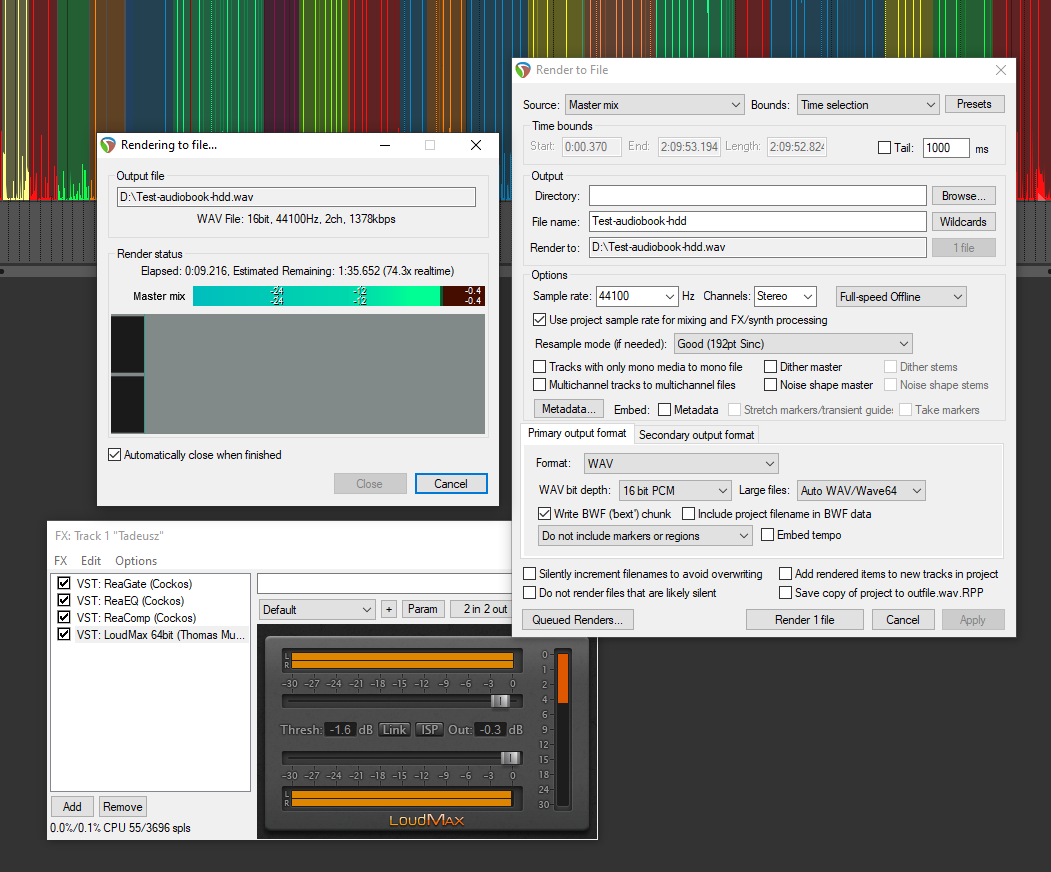Toggle the Link button in LoudMax
Screen dimensions: 1051x872
point(394,730)
